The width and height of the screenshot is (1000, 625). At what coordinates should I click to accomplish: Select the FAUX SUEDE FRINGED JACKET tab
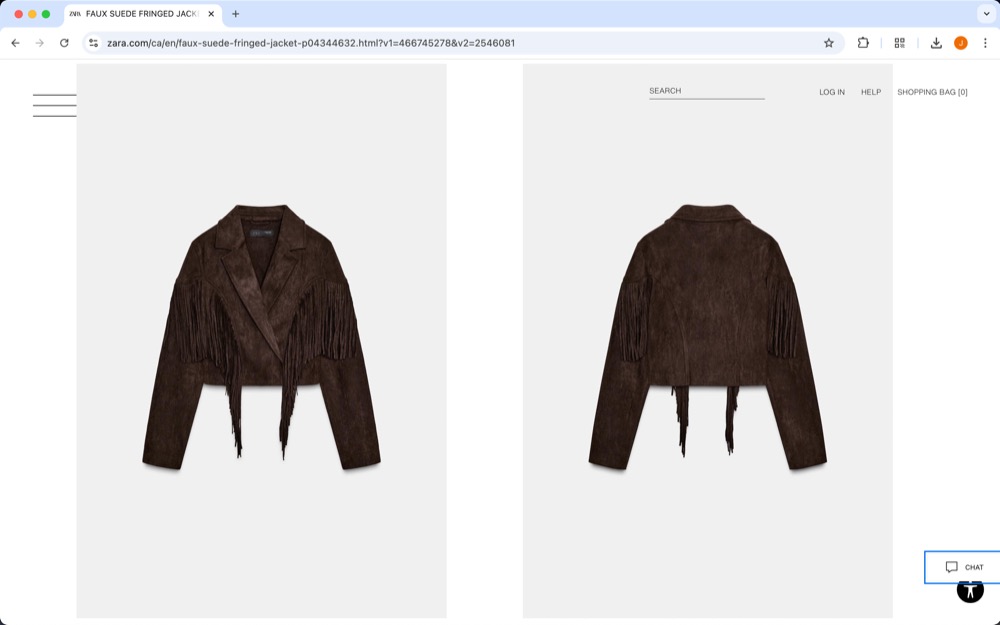tap(140, 15)
